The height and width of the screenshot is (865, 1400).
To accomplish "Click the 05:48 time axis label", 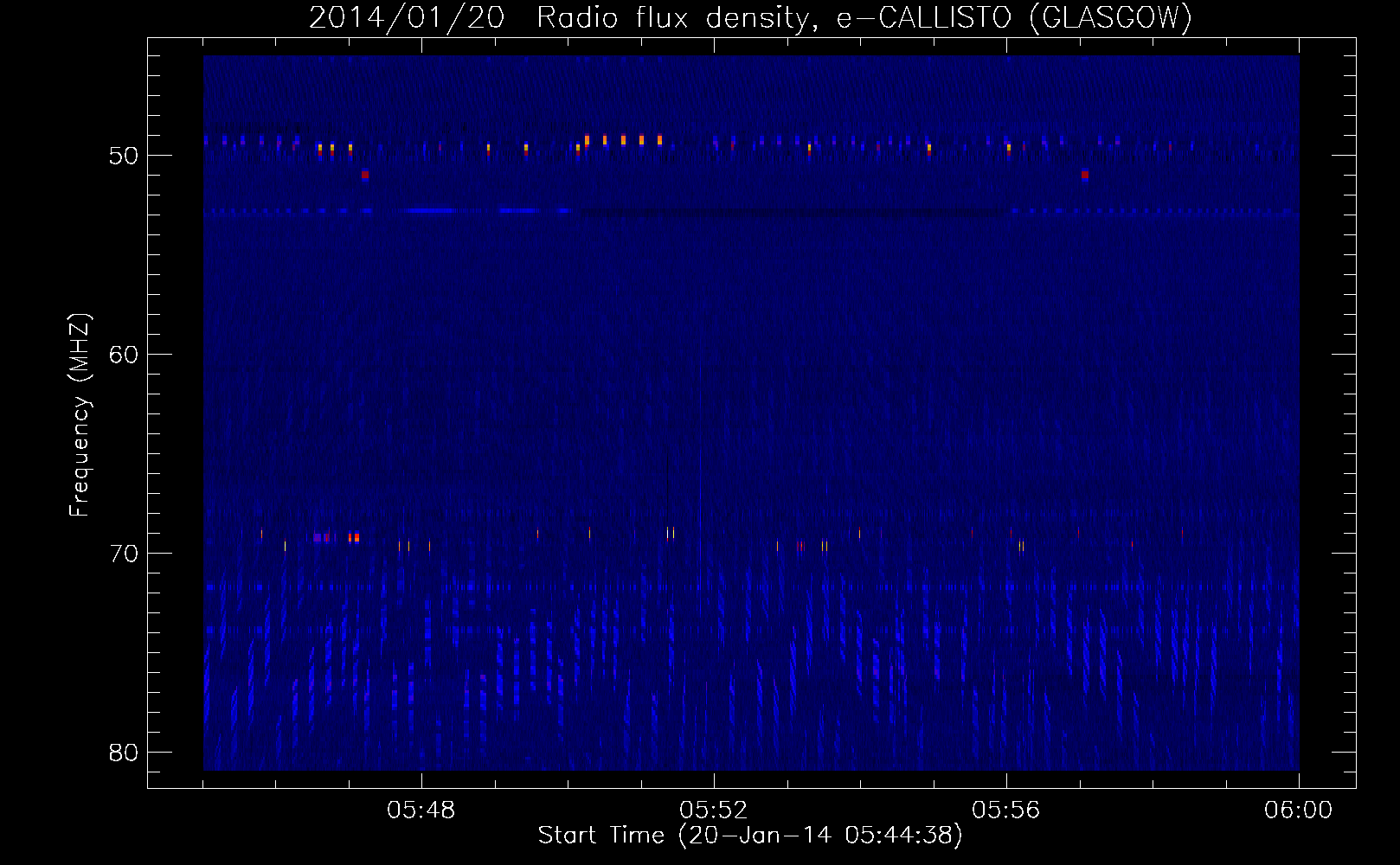I will [421, 811].
